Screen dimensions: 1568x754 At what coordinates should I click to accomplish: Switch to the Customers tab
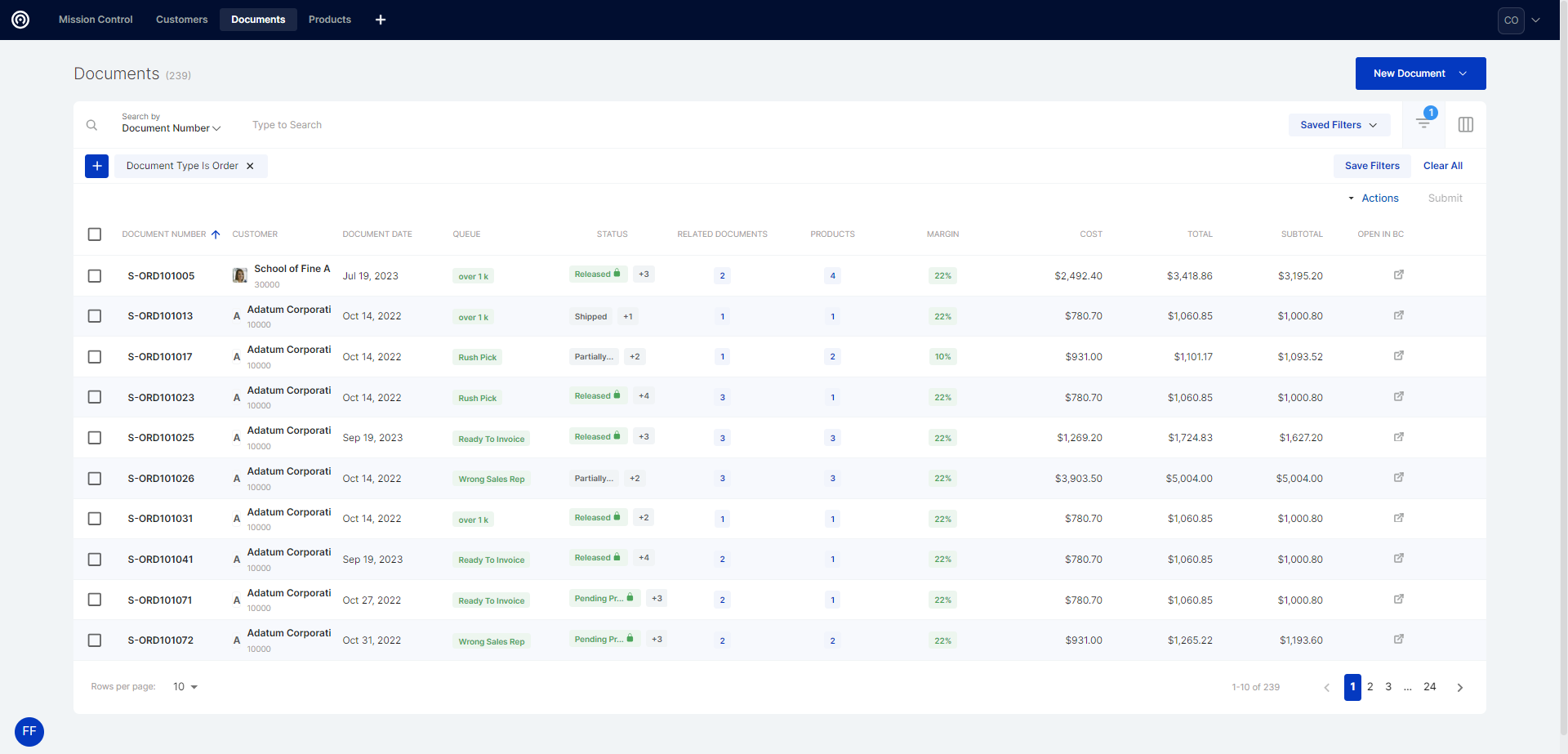(x=181, y=20)
